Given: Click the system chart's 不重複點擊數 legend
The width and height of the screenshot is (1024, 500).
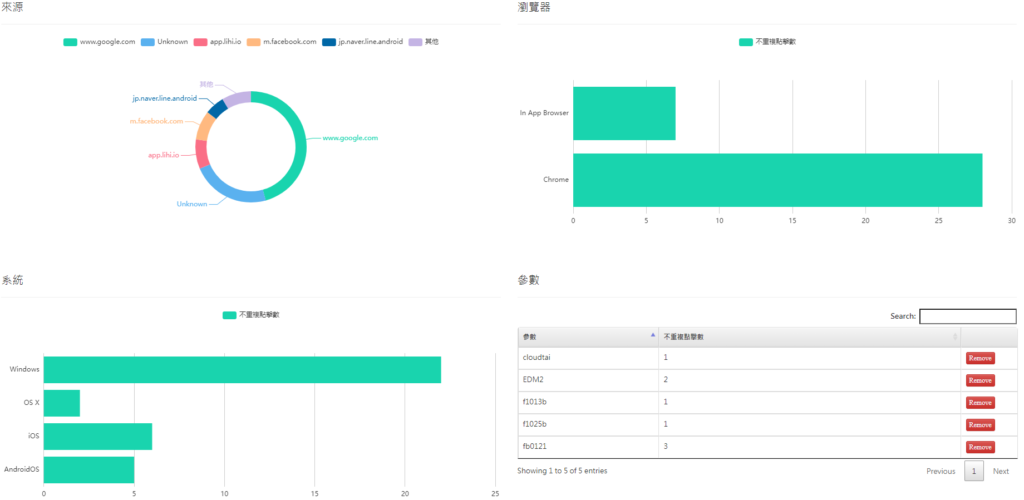Looking at the screenshot, I should pyautogui.click(x=250, y=315).
